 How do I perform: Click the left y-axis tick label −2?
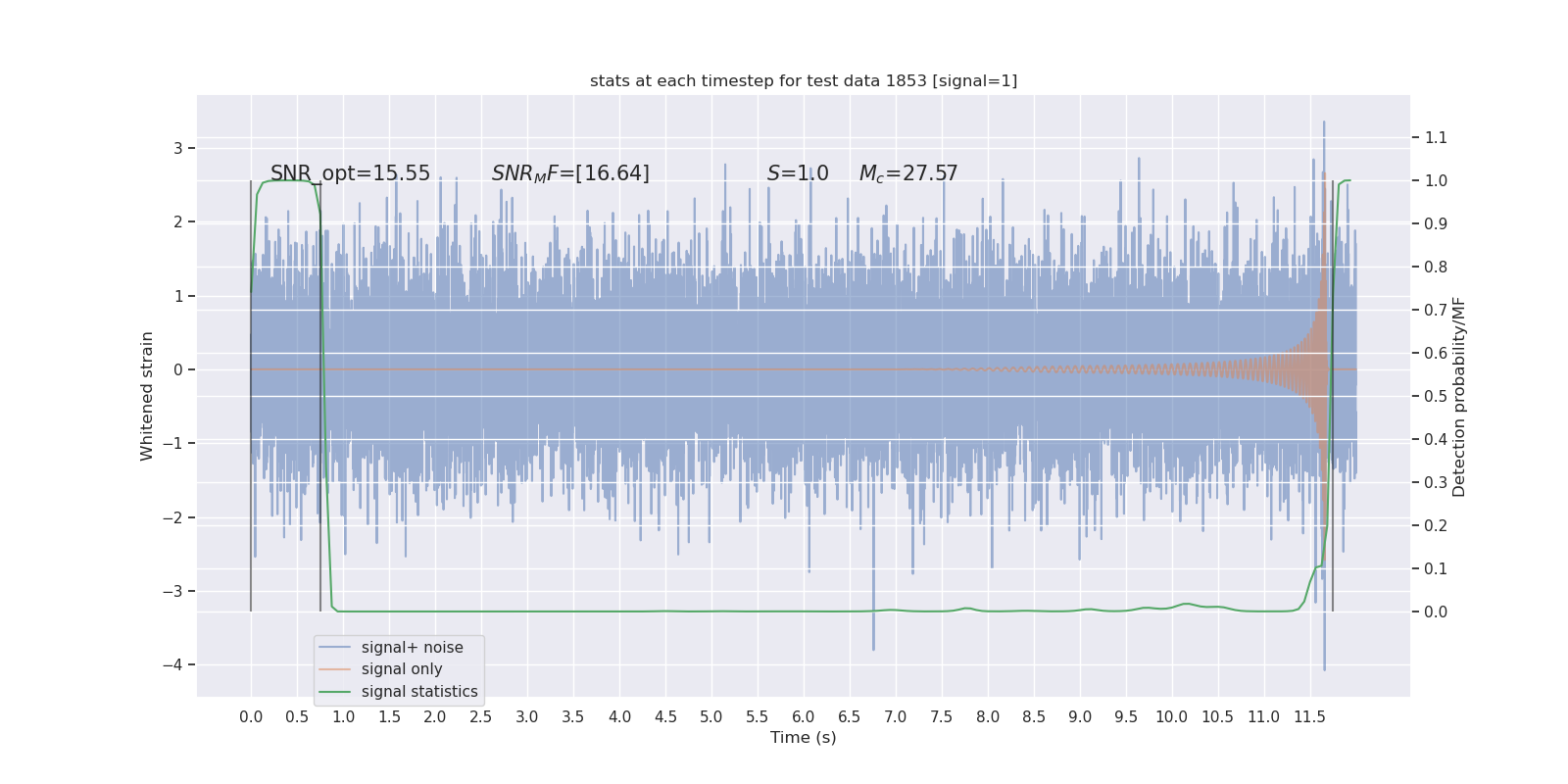point(172,517)
